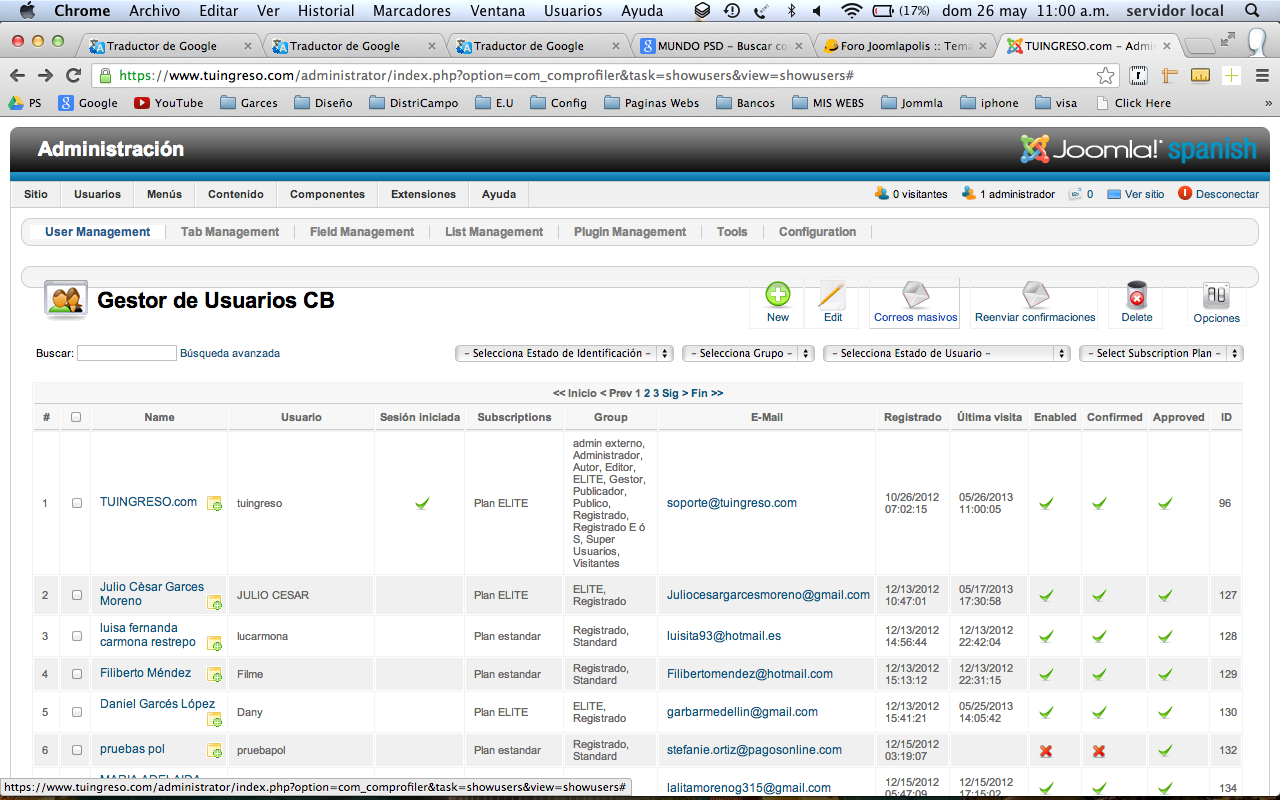
Task: Click Chrome back arrow button
Action: (x=18, y=75)
